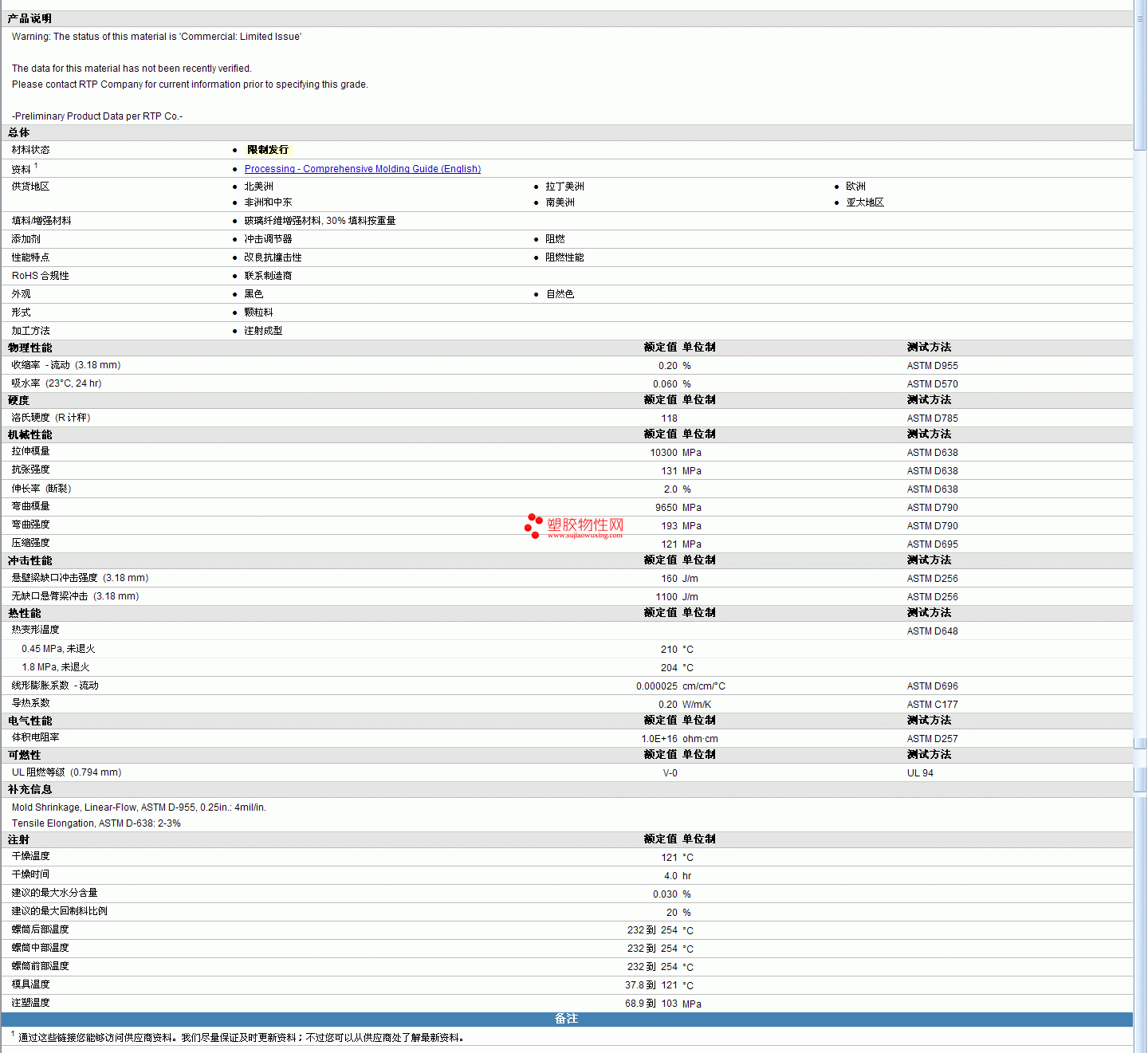Click the UL 94 test method entry
Screen dimensions: 1148x1053
pos(920,773)
